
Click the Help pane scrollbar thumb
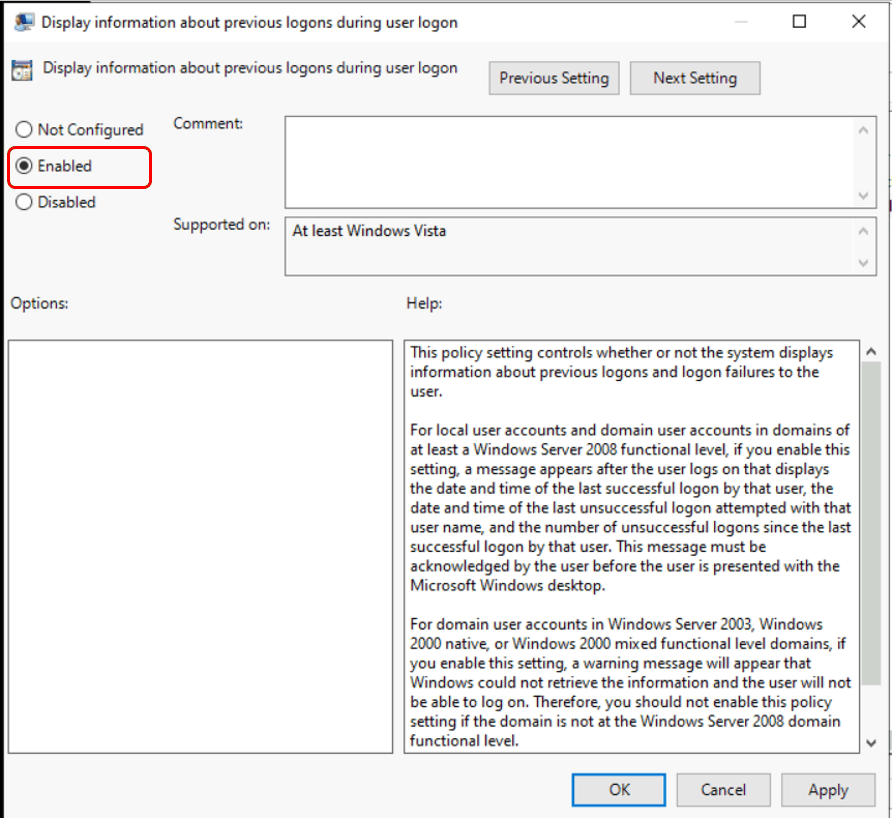tap(871, 523)
